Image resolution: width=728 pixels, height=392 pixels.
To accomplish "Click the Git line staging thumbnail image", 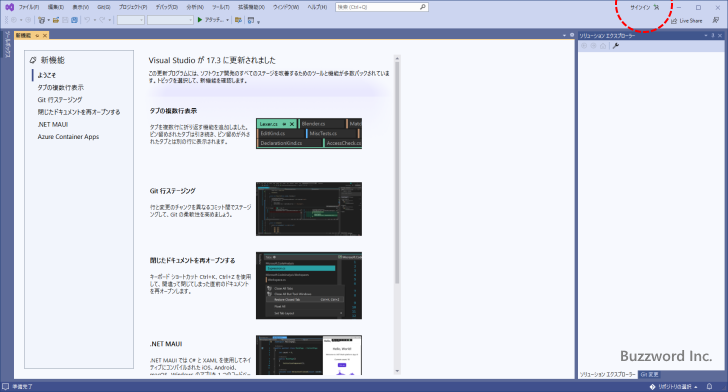I will pos(309,209).
